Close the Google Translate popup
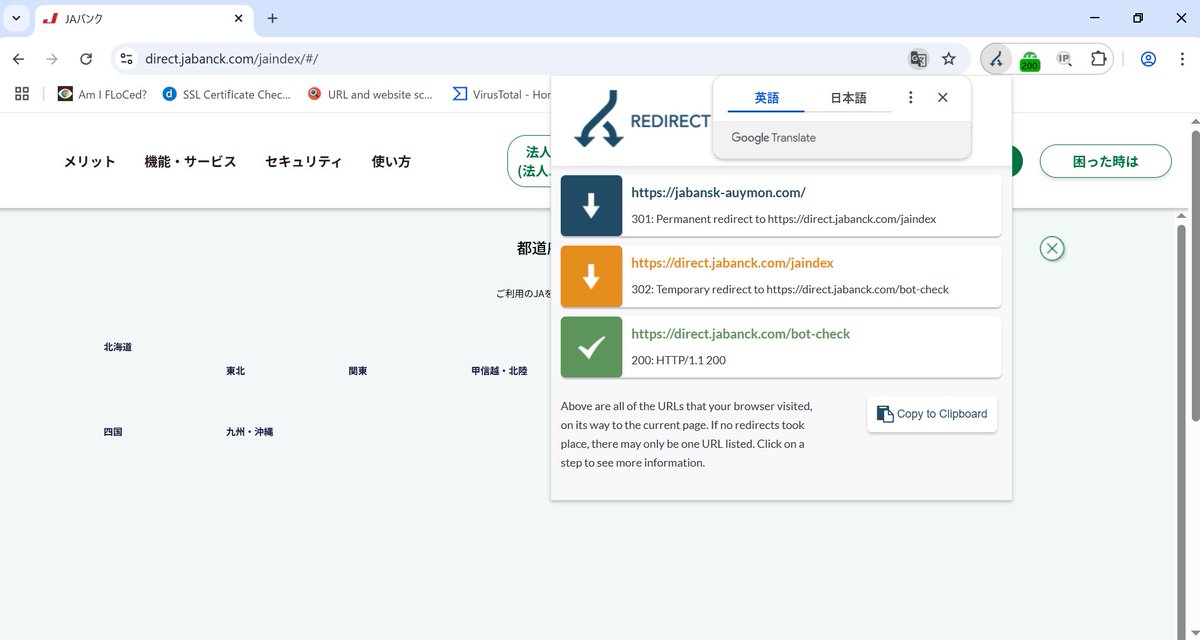 click(x=942, y=97)
